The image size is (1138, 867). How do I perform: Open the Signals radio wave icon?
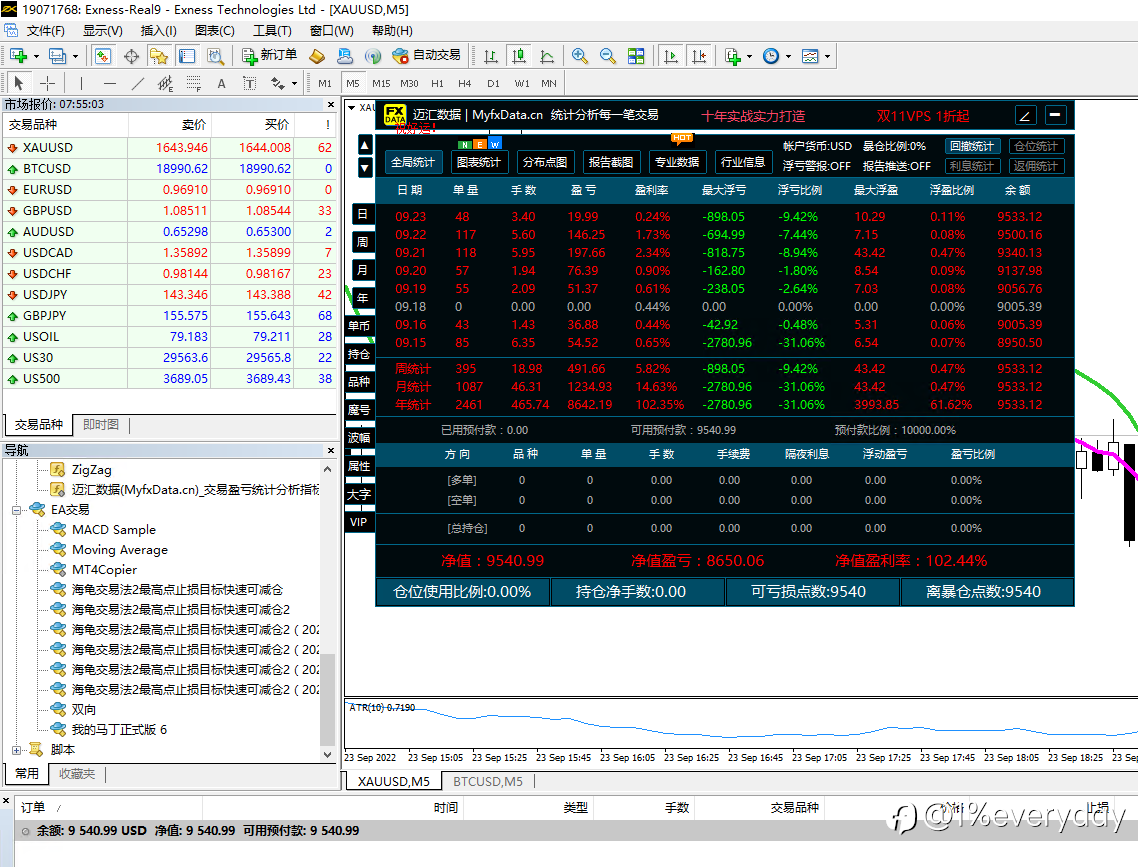[372, 56]
